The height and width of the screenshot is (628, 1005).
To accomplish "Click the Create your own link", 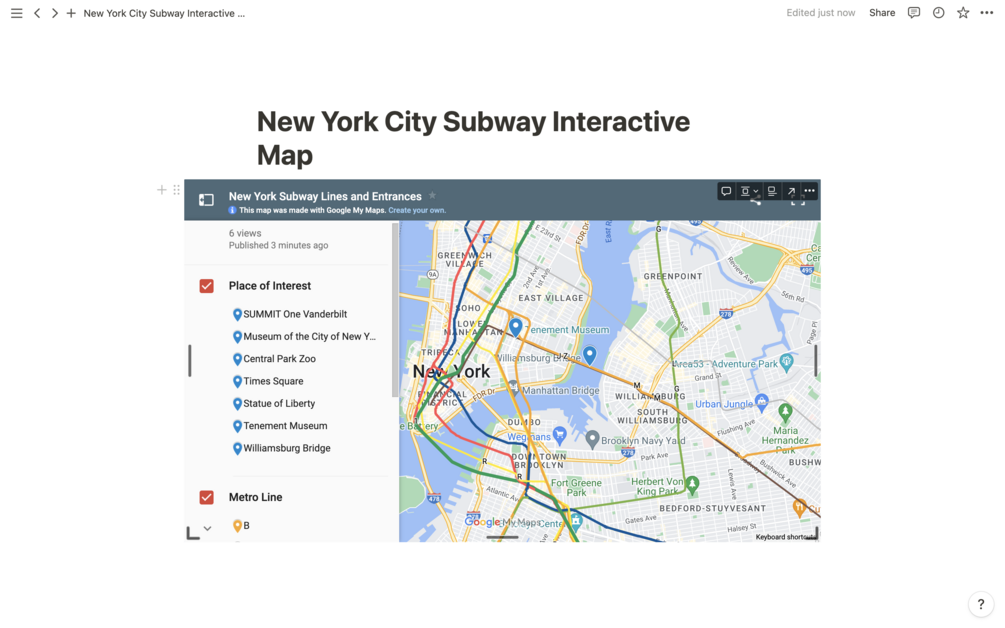I will click(417, 210).
